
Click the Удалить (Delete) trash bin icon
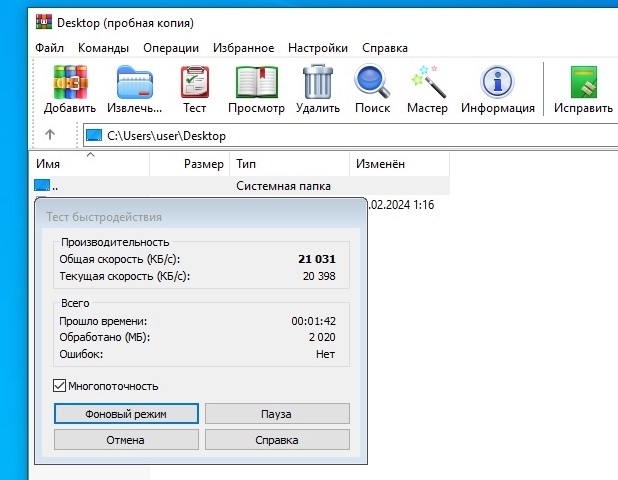317,83
